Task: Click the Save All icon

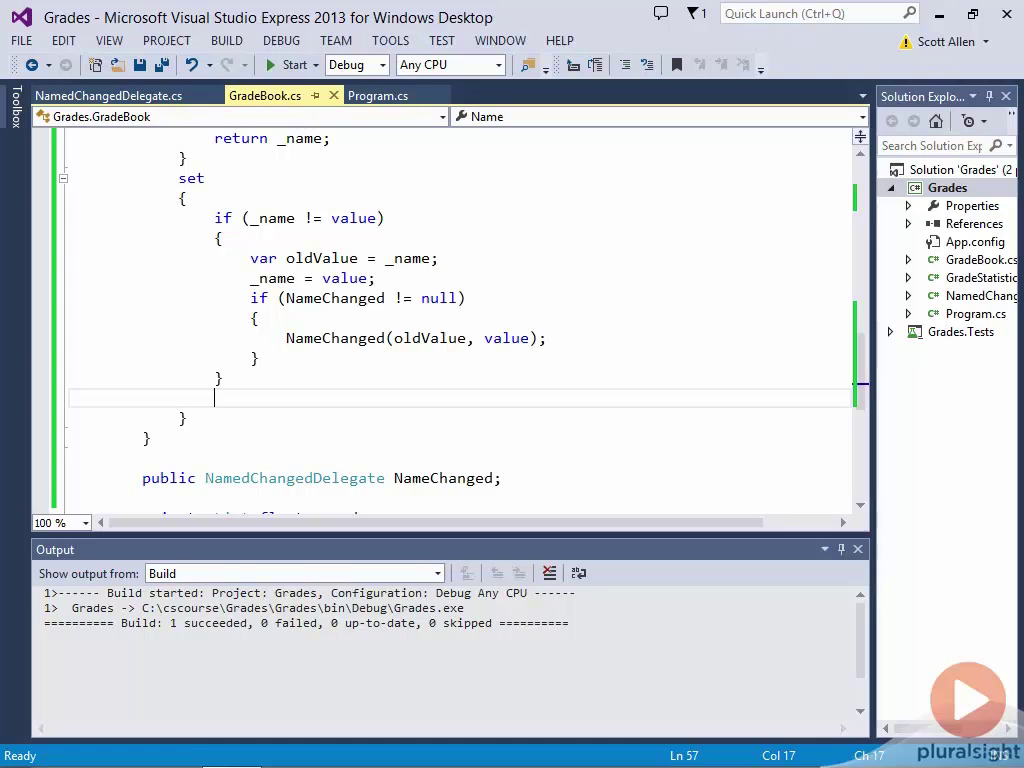Action: tap(162, 65)
